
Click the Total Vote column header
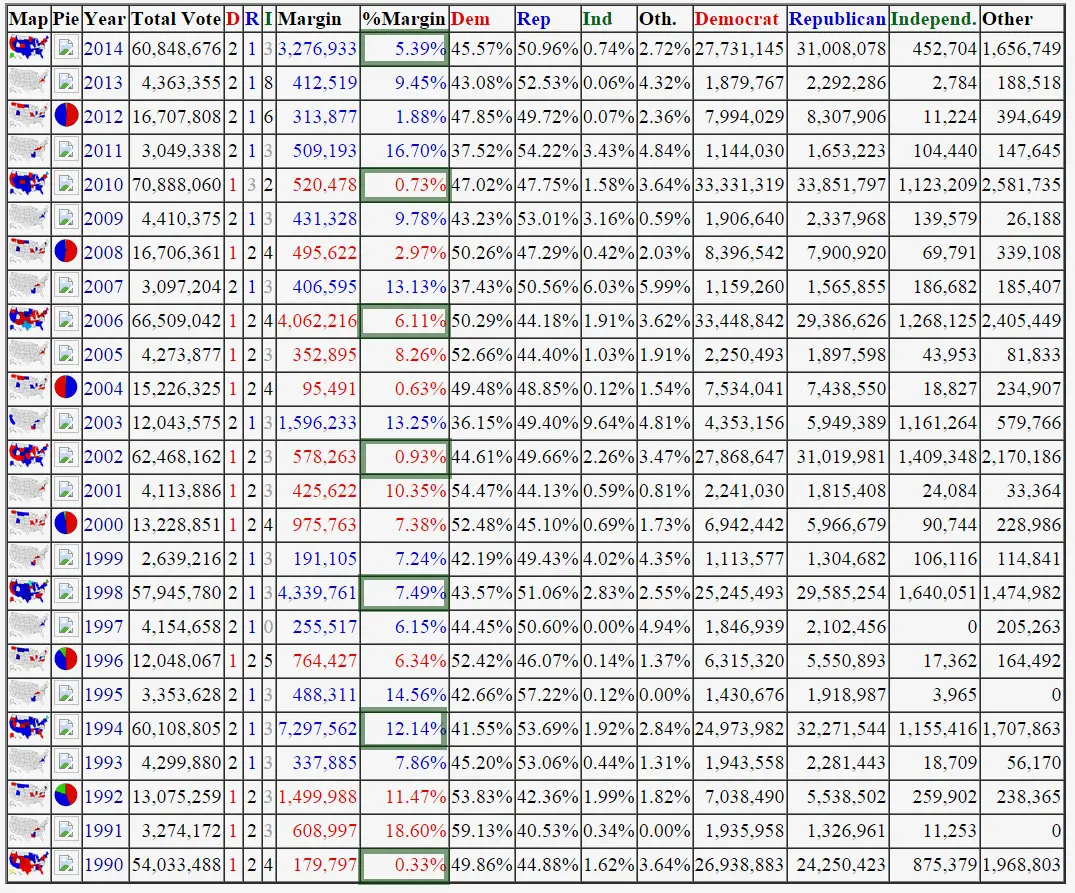[x=176, y=19]
